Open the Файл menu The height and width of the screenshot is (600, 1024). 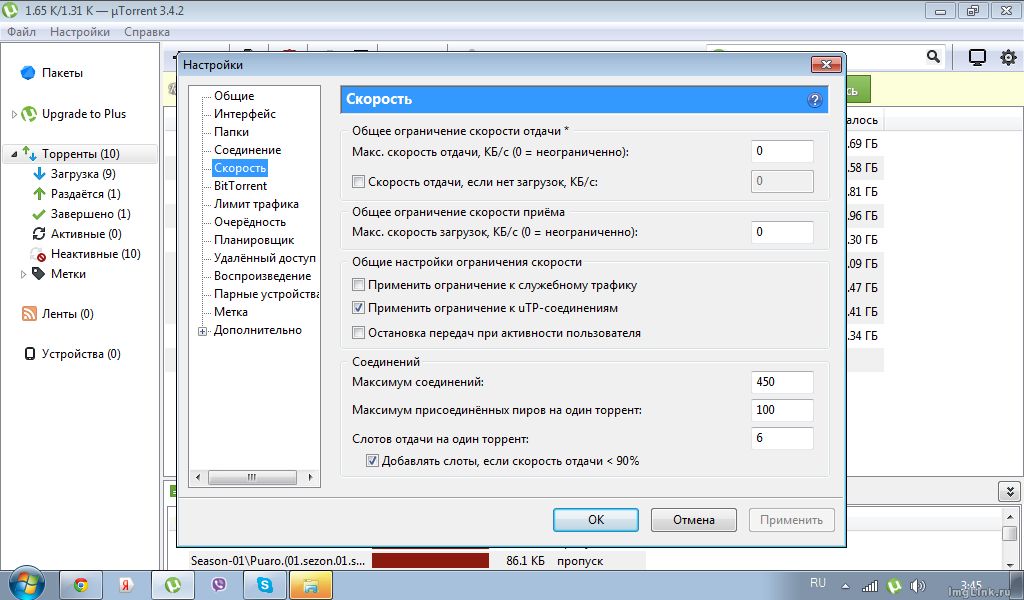[22, 31]
